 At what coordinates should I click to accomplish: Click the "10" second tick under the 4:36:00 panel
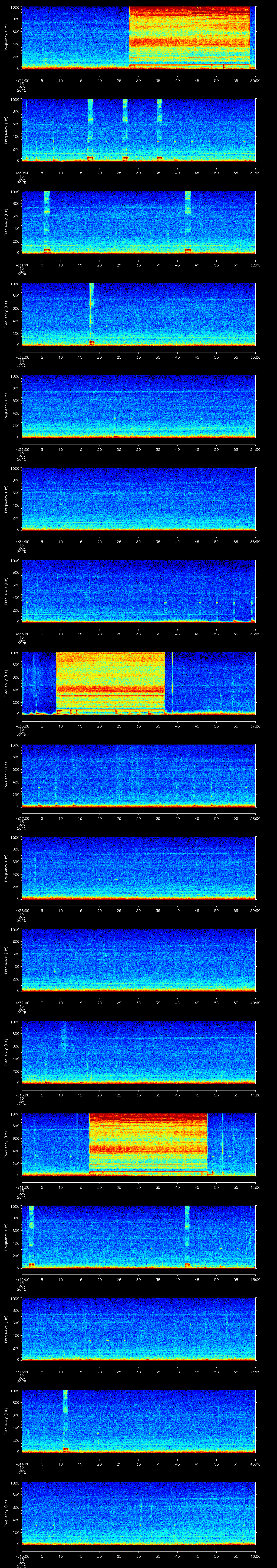pos(61,726)
